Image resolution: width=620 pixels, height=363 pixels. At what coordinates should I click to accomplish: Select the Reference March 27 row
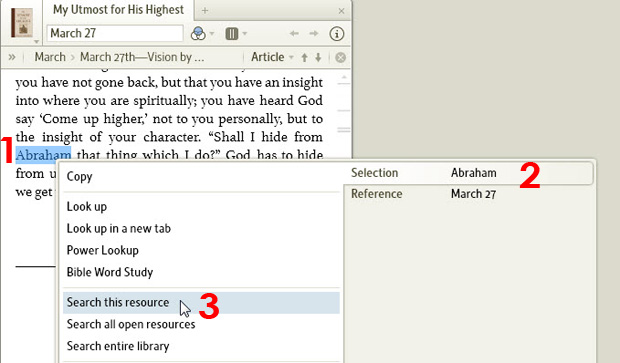[469, 194]
